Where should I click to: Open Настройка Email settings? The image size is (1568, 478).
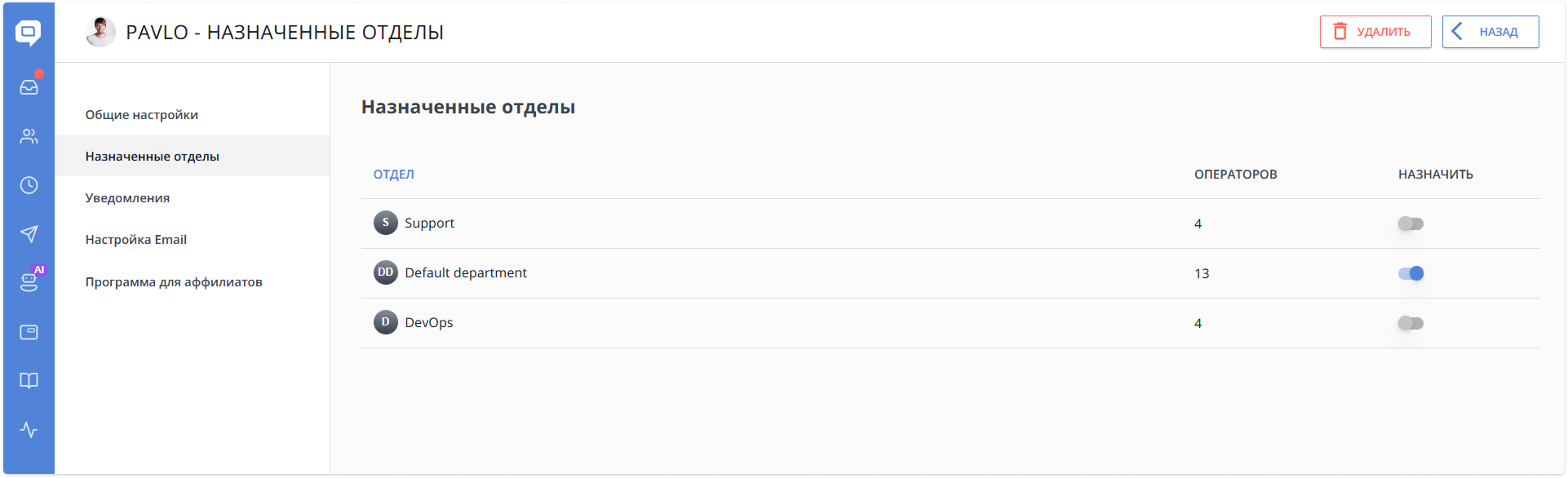pyautogui.click(x=136, y=240)
